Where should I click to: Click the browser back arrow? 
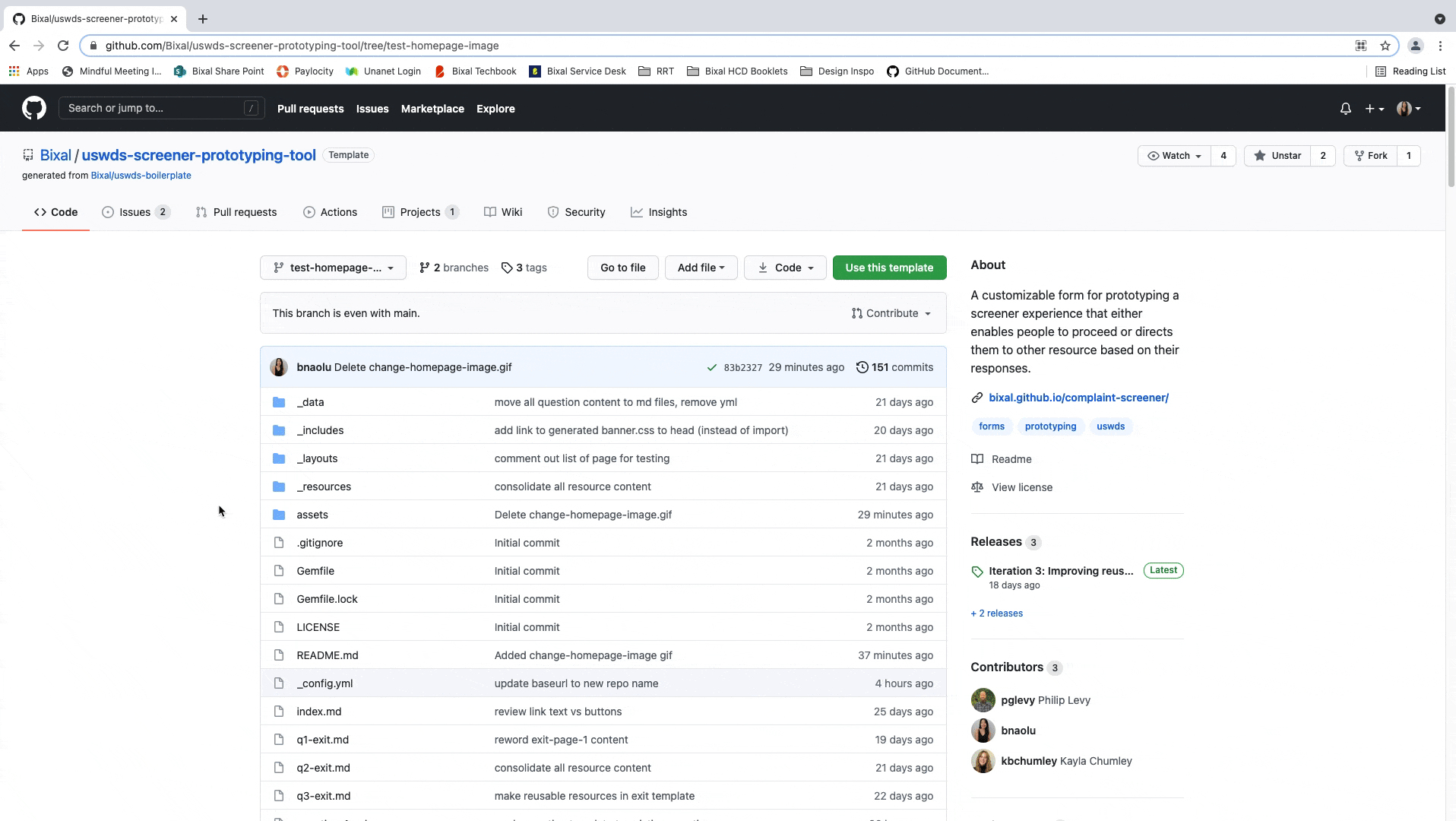click(x=14, y=46)
